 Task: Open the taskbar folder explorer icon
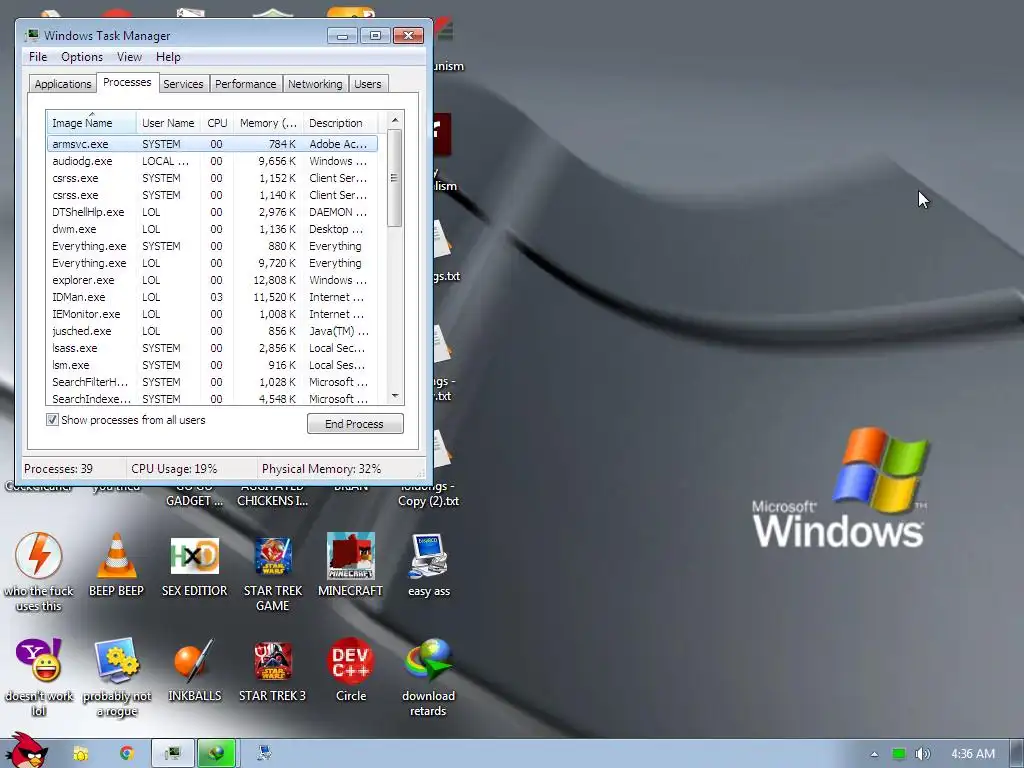point(80,754)
